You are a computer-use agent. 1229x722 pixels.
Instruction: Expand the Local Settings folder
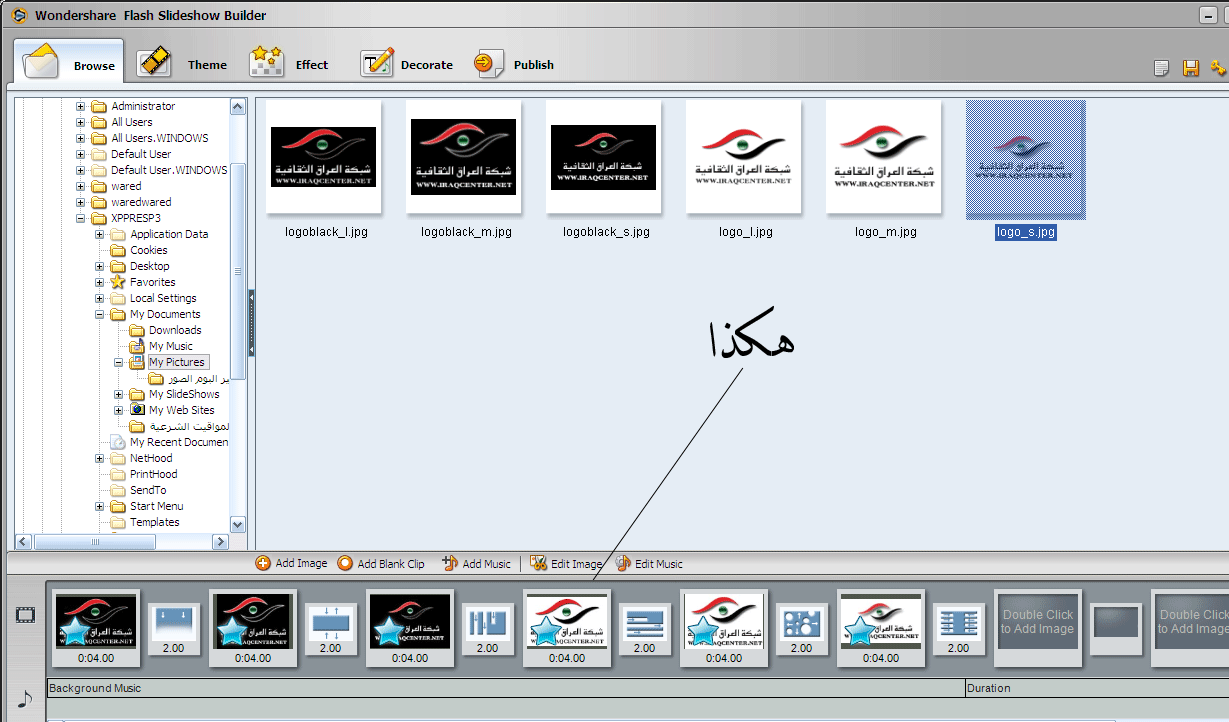[x=100, y=298]
